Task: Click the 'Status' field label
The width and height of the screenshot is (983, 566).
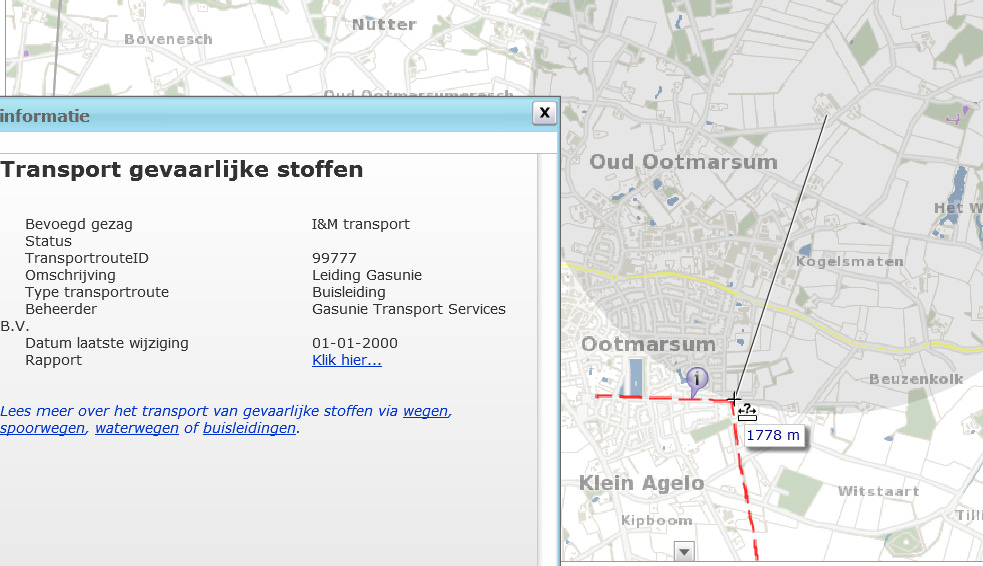Action: [x=48, y=241]
